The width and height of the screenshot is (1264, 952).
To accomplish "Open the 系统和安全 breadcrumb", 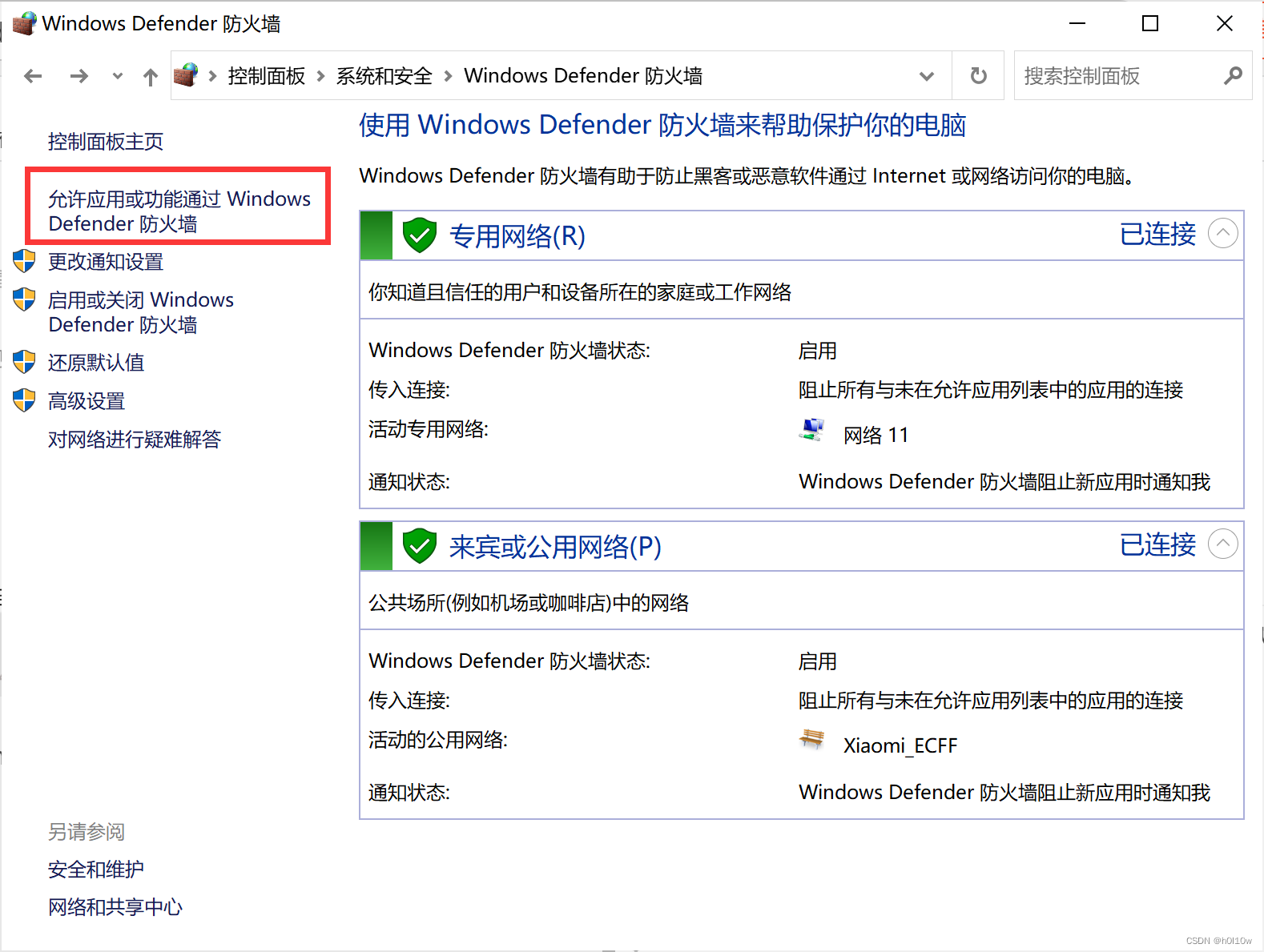I will (x=384, y=76).
